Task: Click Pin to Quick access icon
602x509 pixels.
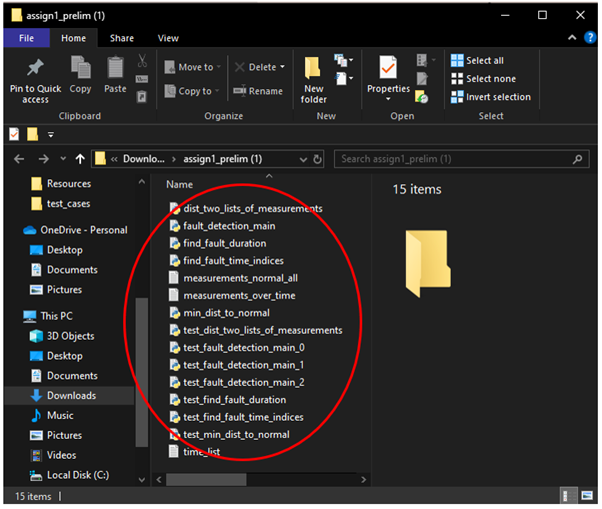Action: [x=35, y=68]
